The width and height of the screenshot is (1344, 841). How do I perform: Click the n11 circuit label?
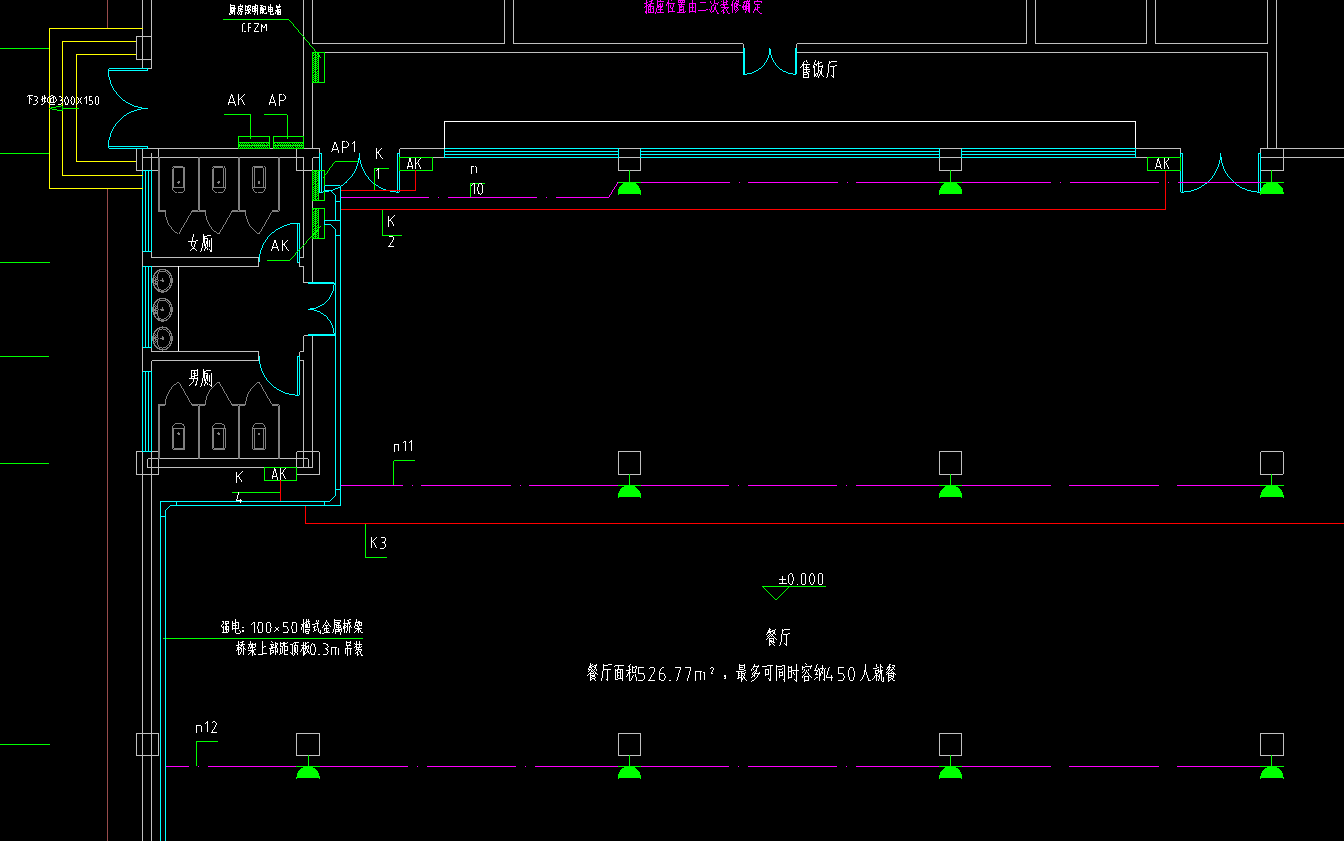(x=403, y=446)
